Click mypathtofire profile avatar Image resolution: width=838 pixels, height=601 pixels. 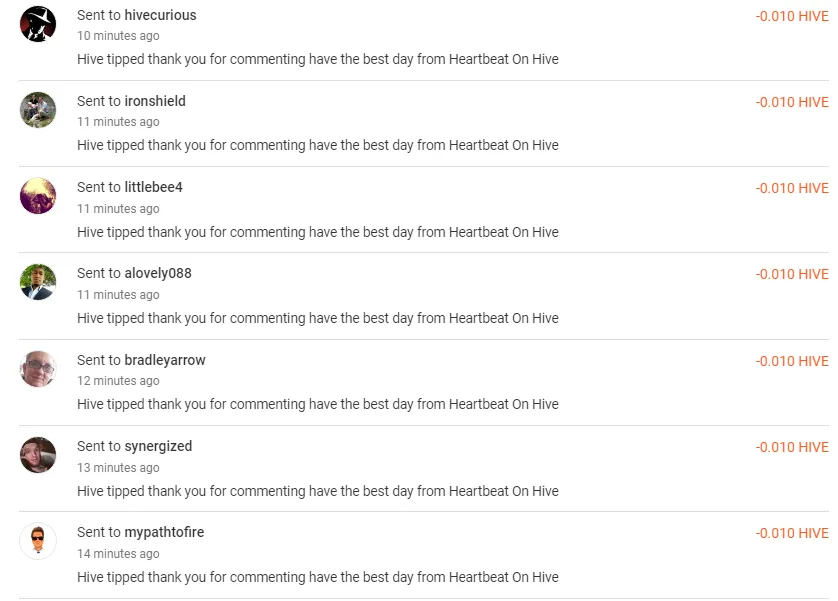(38, 541)
